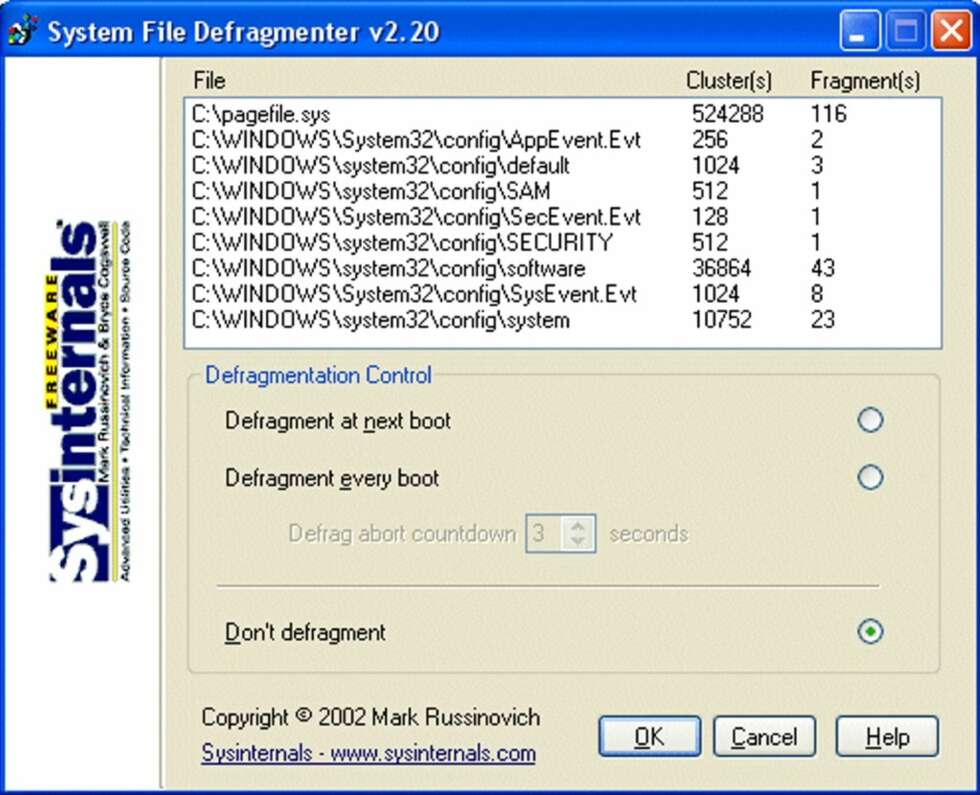
Task: Minimize the System File Defragmenter window
Action: (x=860, y=30)
